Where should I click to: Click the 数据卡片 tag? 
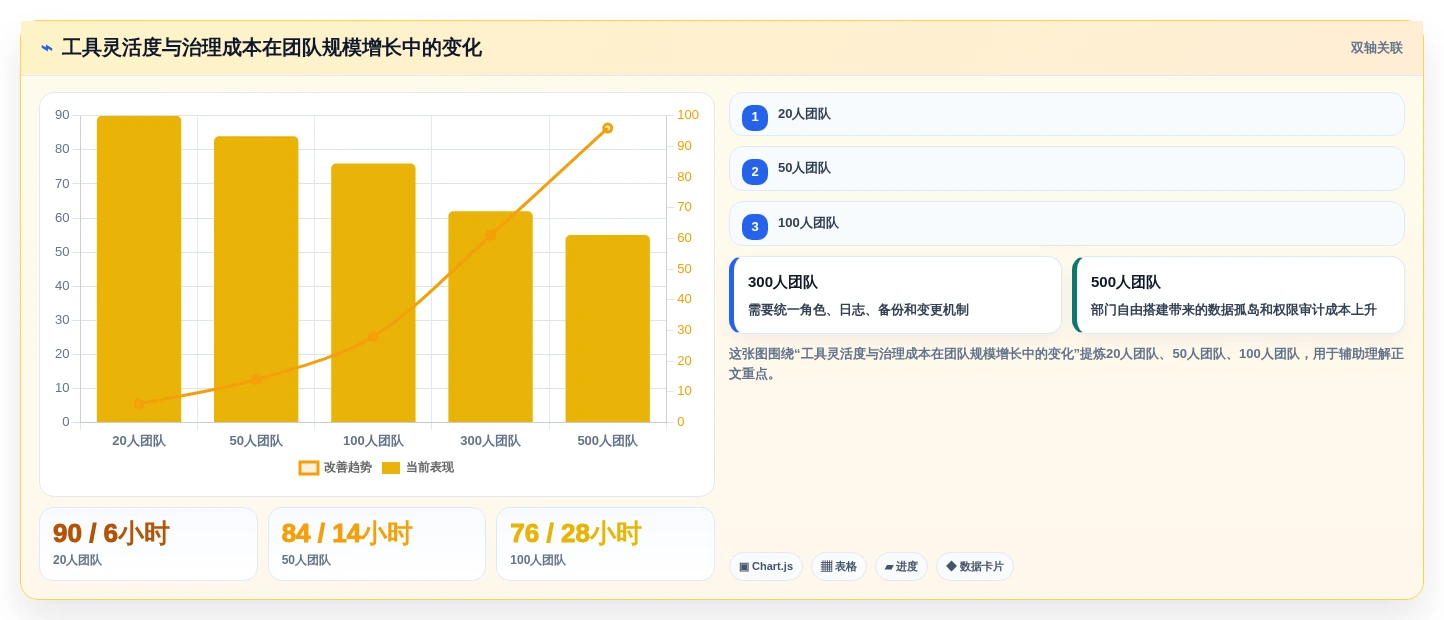coord(975,567)
